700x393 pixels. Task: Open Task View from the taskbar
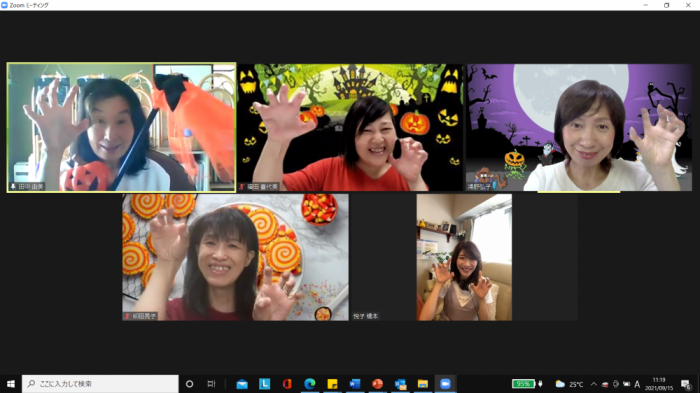[x=211, y=384]
